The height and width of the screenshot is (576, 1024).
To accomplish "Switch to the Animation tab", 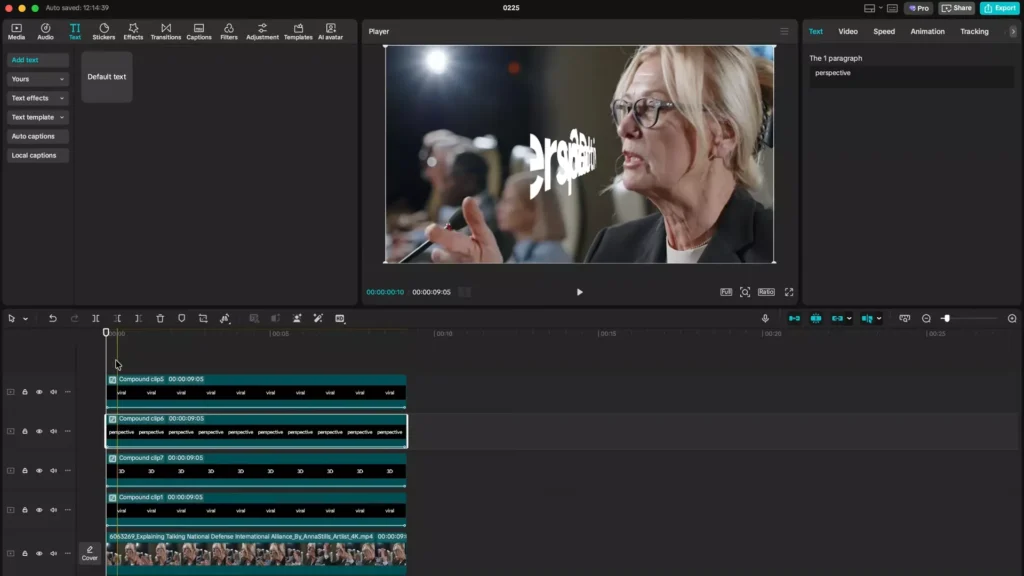I will click(927, 31).
